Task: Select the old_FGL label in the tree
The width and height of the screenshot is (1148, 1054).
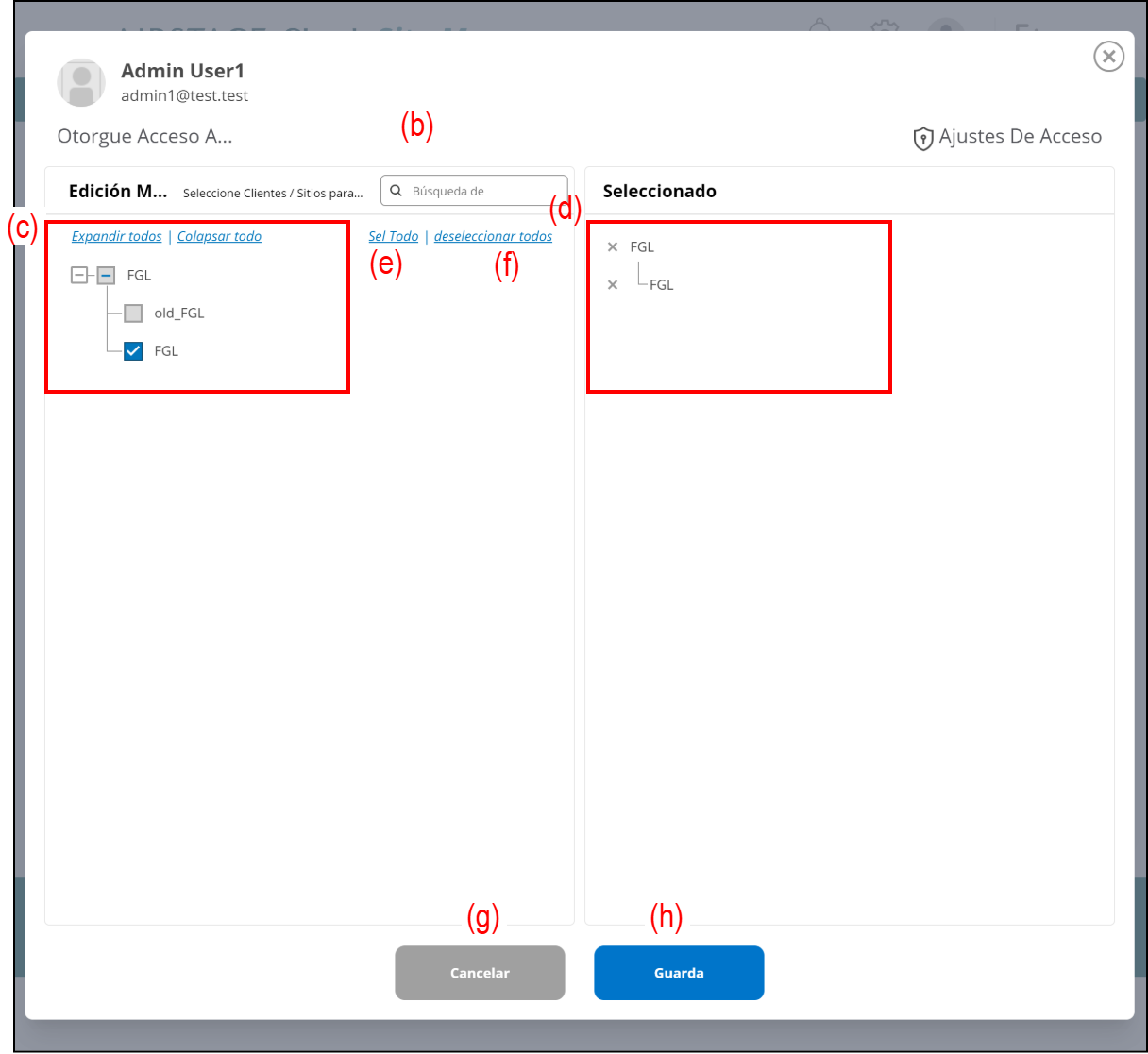Action: point(179,314)
